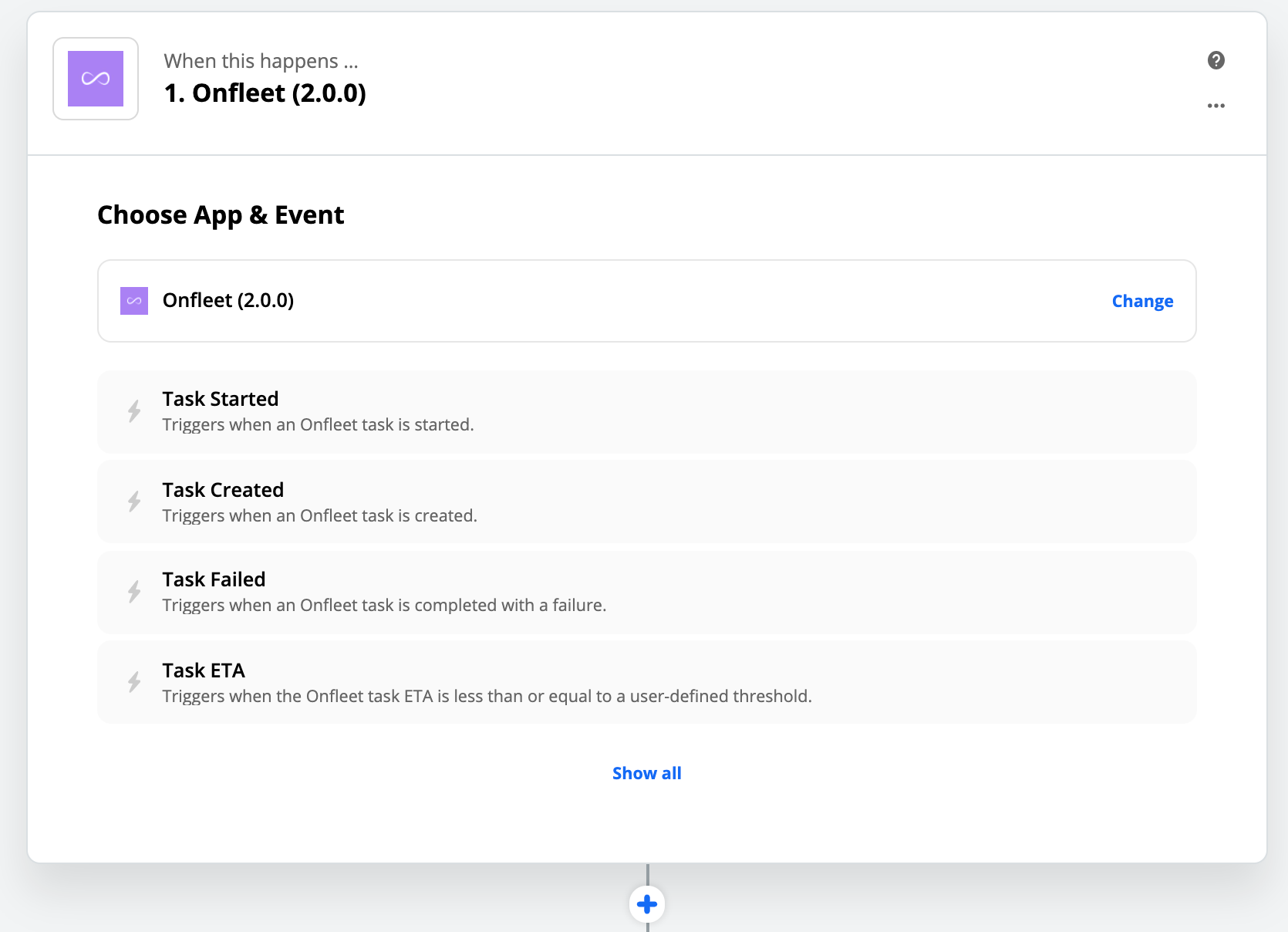Image resolution: width=1288 pixels, height=932 pixels.
Task: Pick the Task Failed trigger event
Action: coord(647,593)
